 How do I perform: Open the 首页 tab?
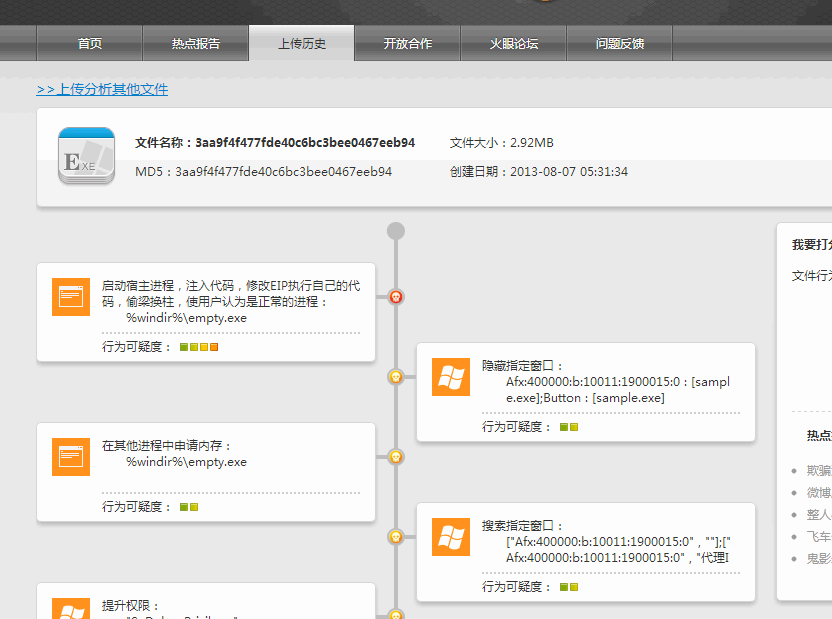click(90, 44)
